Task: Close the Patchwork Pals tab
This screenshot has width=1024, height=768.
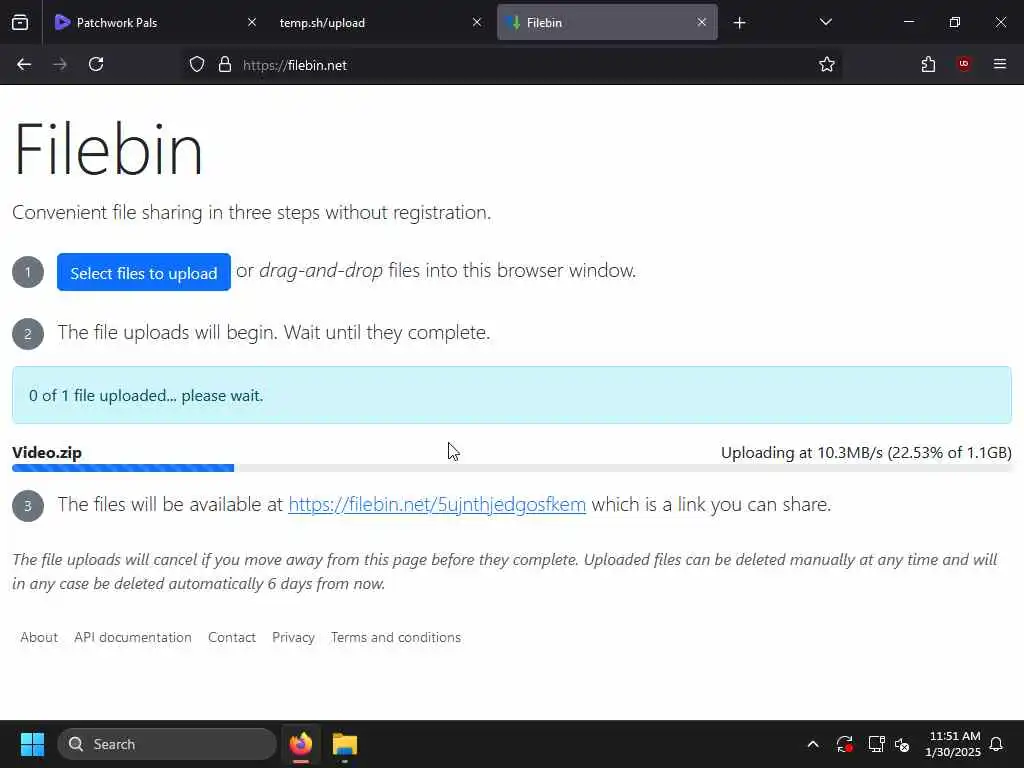Action: pos(252,23)
